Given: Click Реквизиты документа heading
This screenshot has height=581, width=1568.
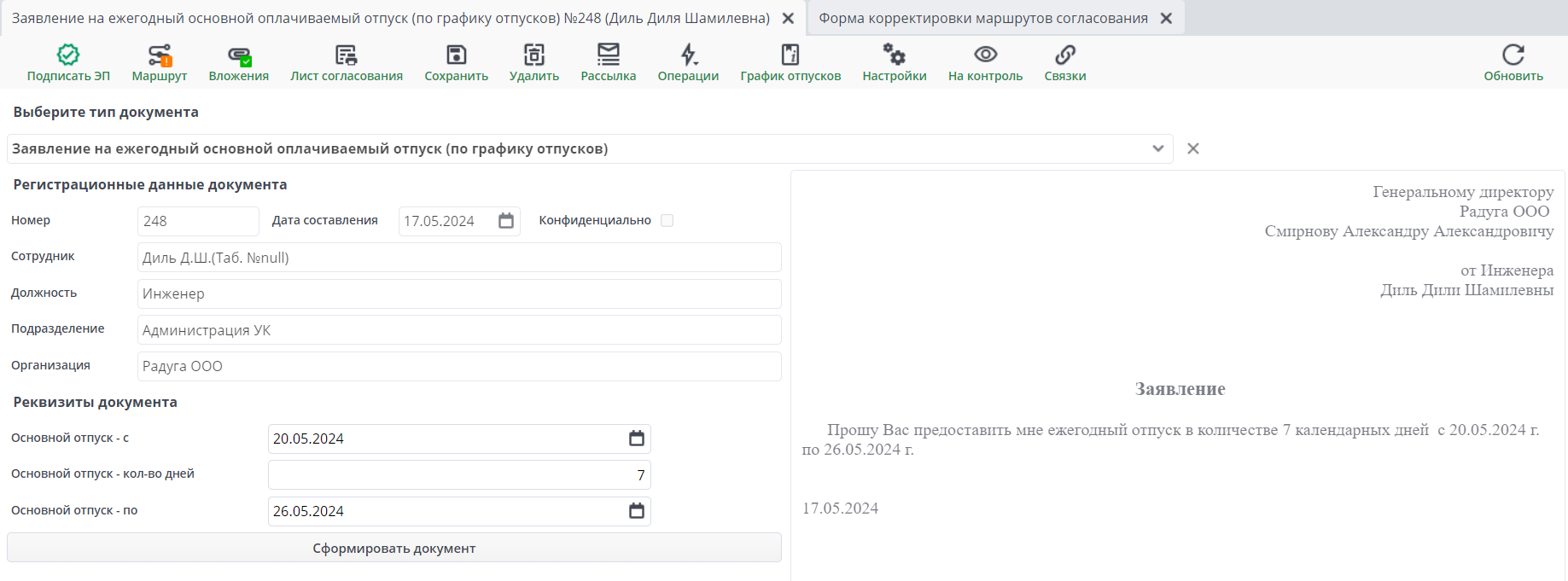Looking at the screenshot, I should click(96, 402).
